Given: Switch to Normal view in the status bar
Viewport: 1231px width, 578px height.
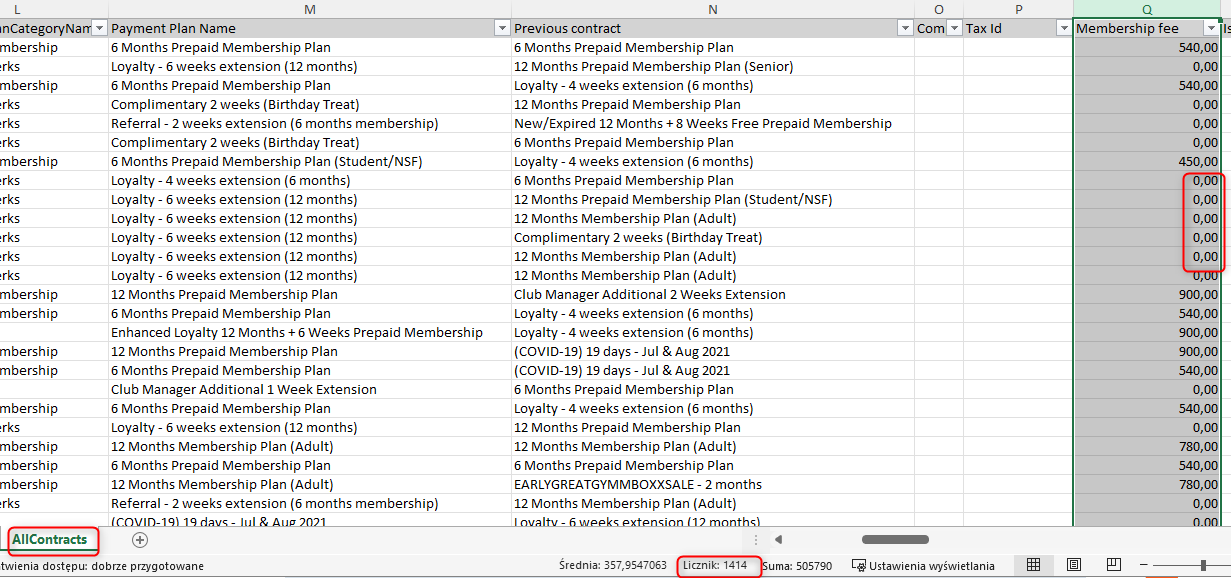Looking at the screenshot, I should [x=1035, y=565].
